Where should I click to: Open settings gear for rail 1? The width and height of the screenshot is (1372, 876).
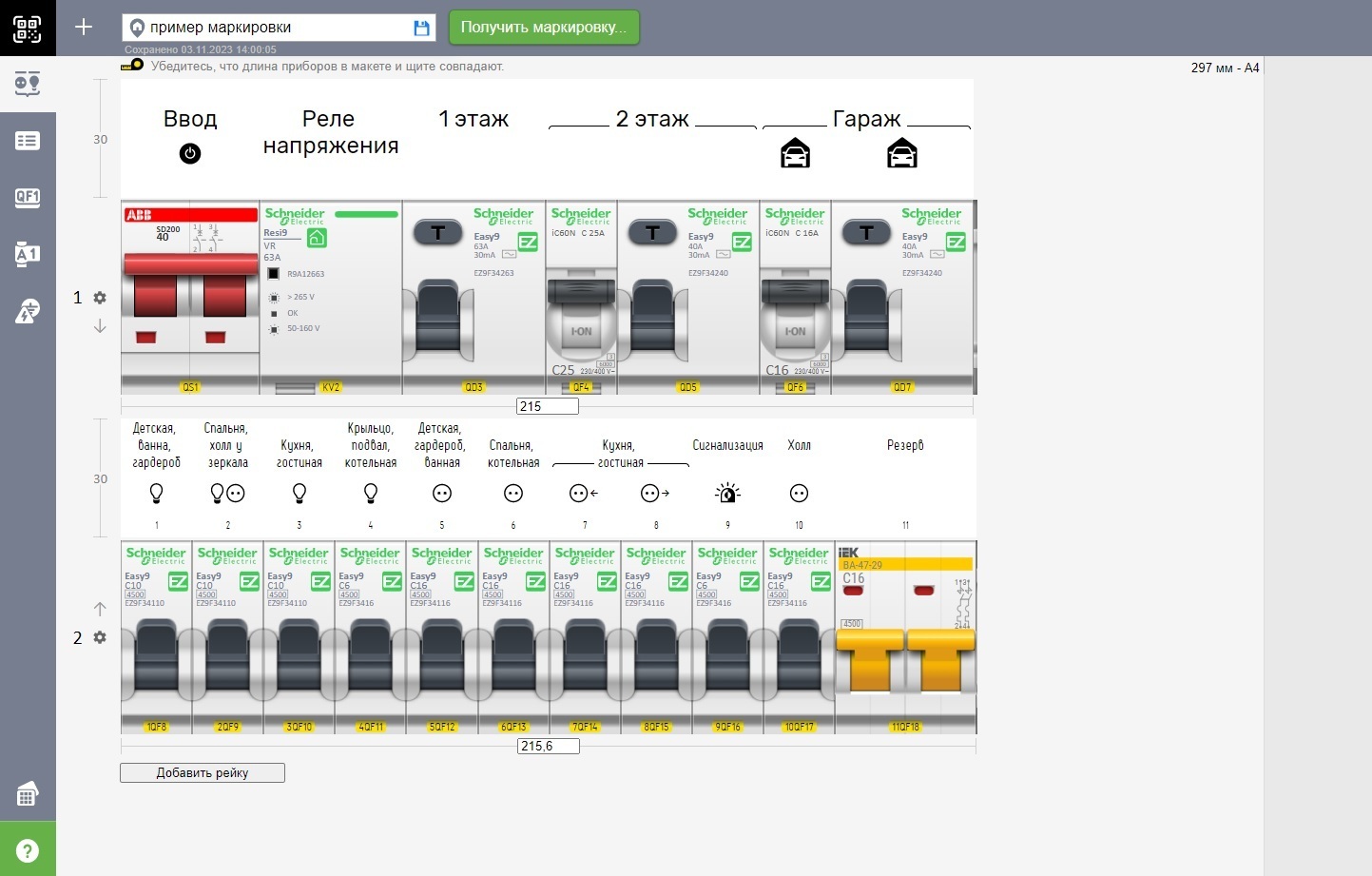tap(100, 298)
